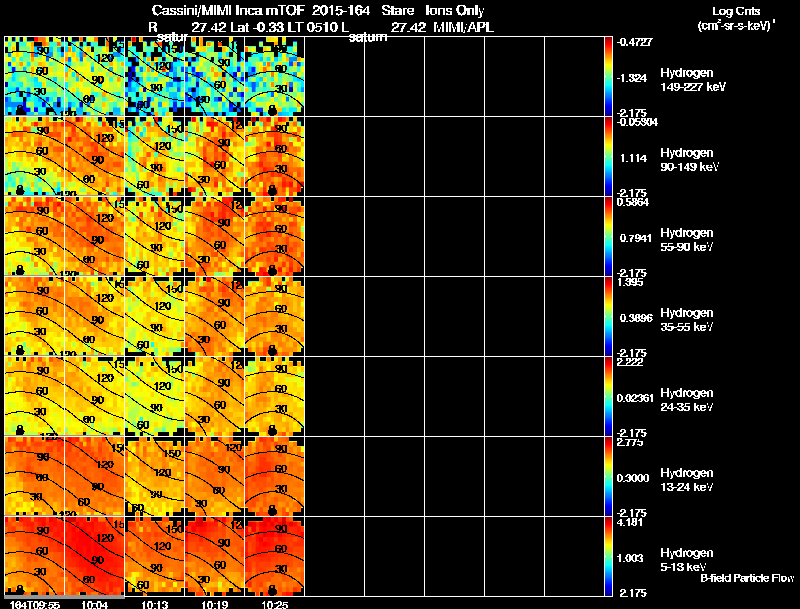Image resolution: width=800 pixels, height=609 pixels.
Task: Click Saturn marker in 13-24 keV 10:25 panel
Action: [272, 510]
